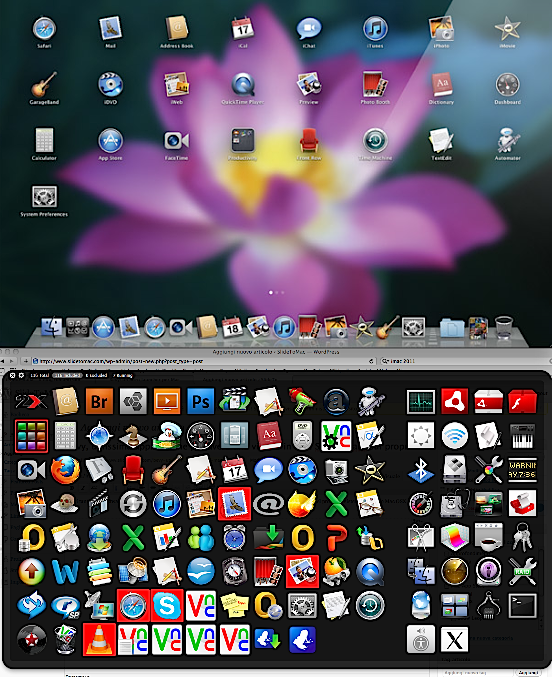This screenshot has width=552, height=677.
Task: Select Terminal in switcher panel
Action: (x=523, y=605)
